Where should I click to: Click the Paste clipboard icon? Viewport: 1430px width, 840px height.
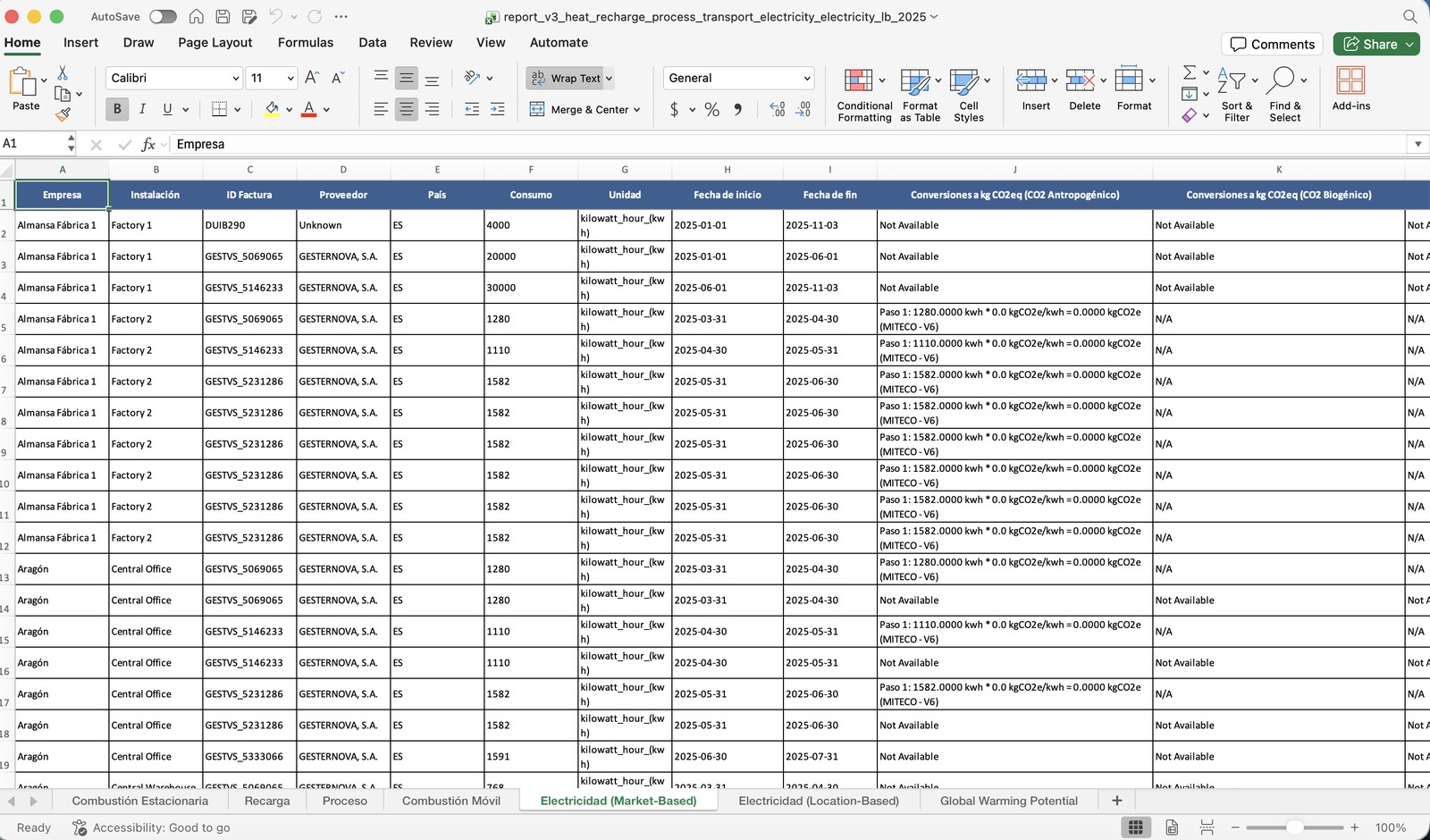point(22,82)
